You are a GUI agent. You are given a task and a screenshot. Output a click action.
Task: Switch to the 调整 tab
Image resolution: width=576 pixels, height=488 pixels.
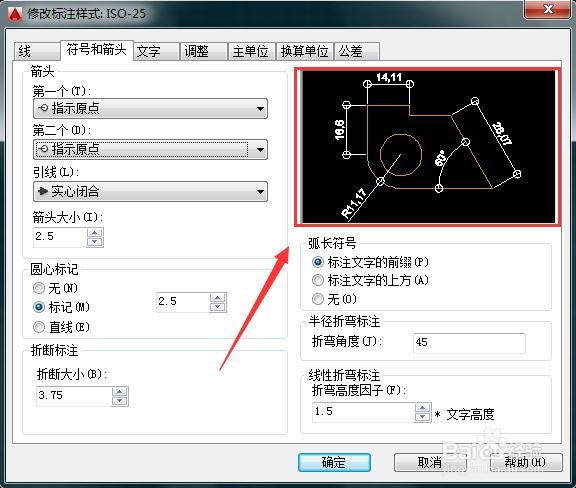click(204, 51)
